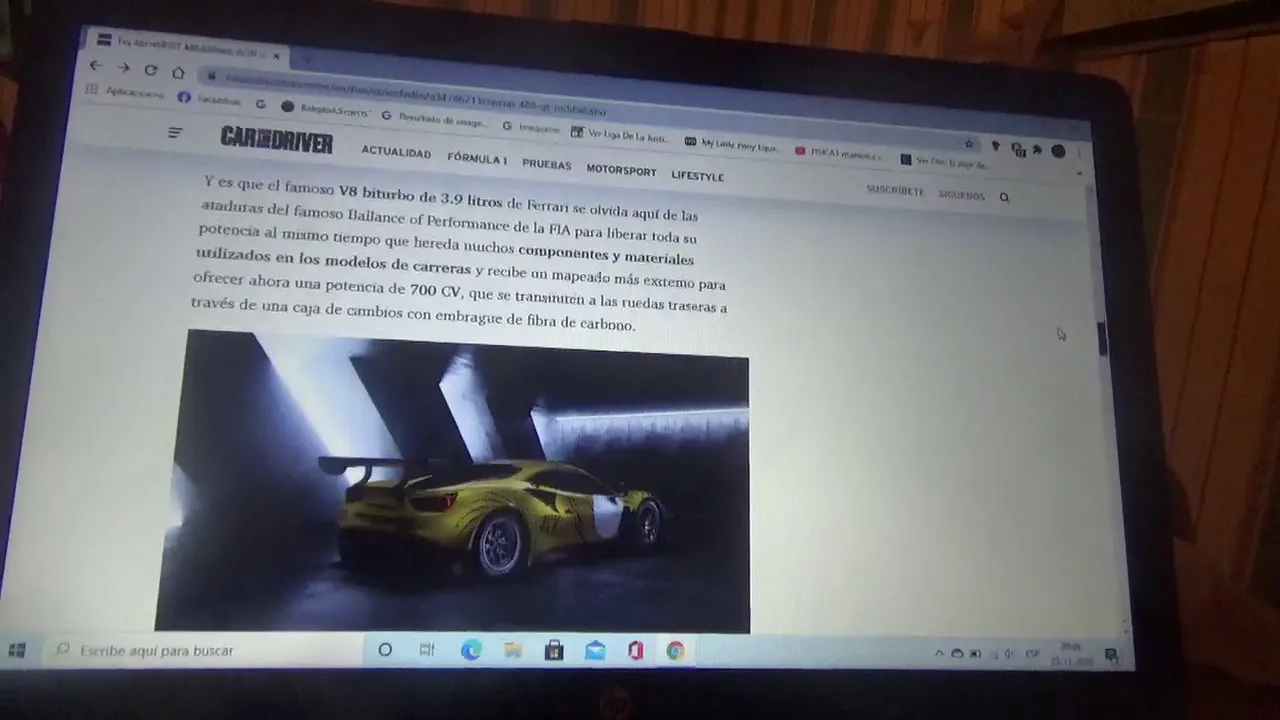1280x720 pixels.
Task: Go back with the browser back arrow
Action: tap(95, 66)
